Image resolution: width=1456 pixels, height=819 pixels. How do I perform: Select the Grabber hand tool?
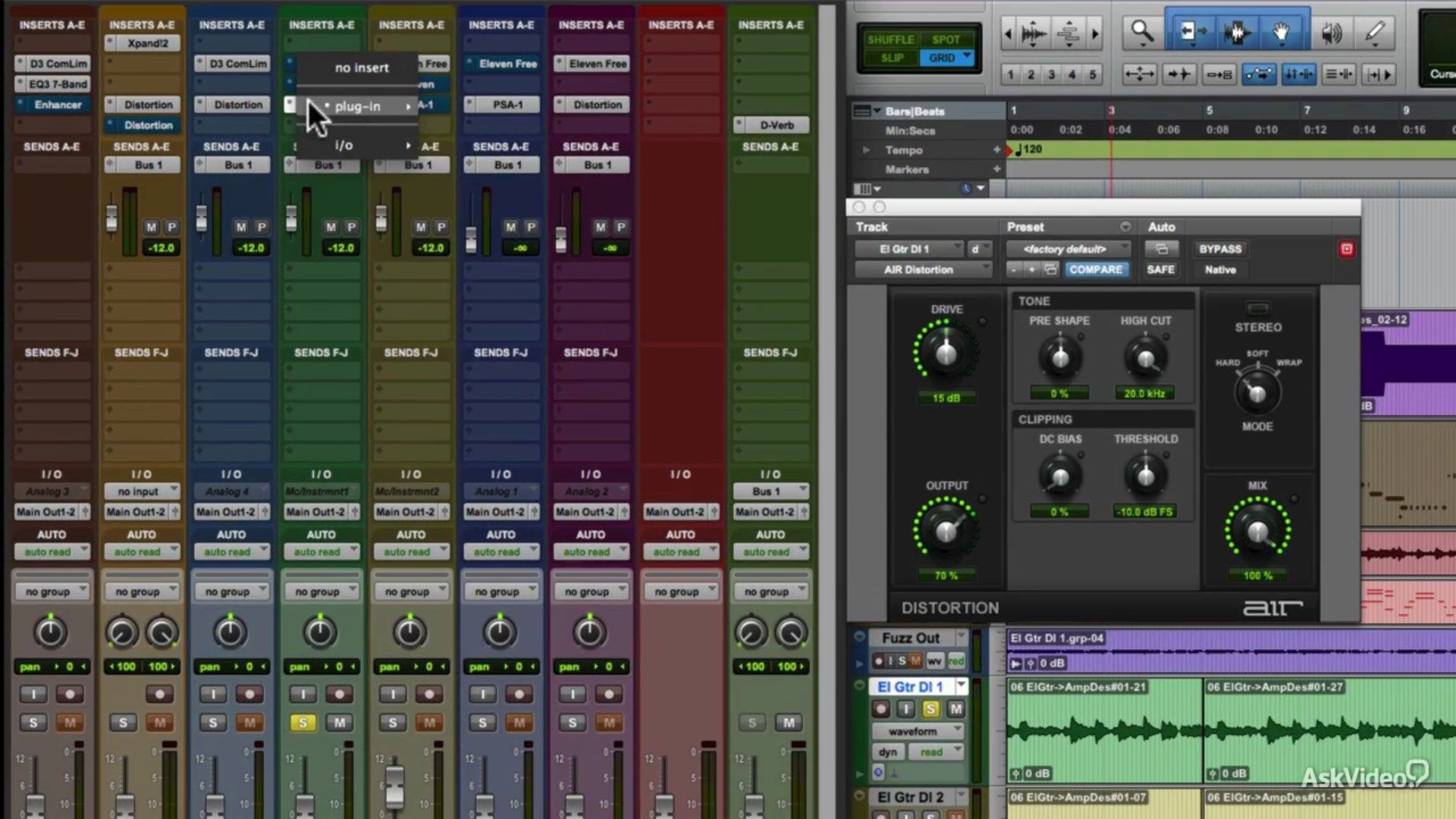click(1282, 33)
